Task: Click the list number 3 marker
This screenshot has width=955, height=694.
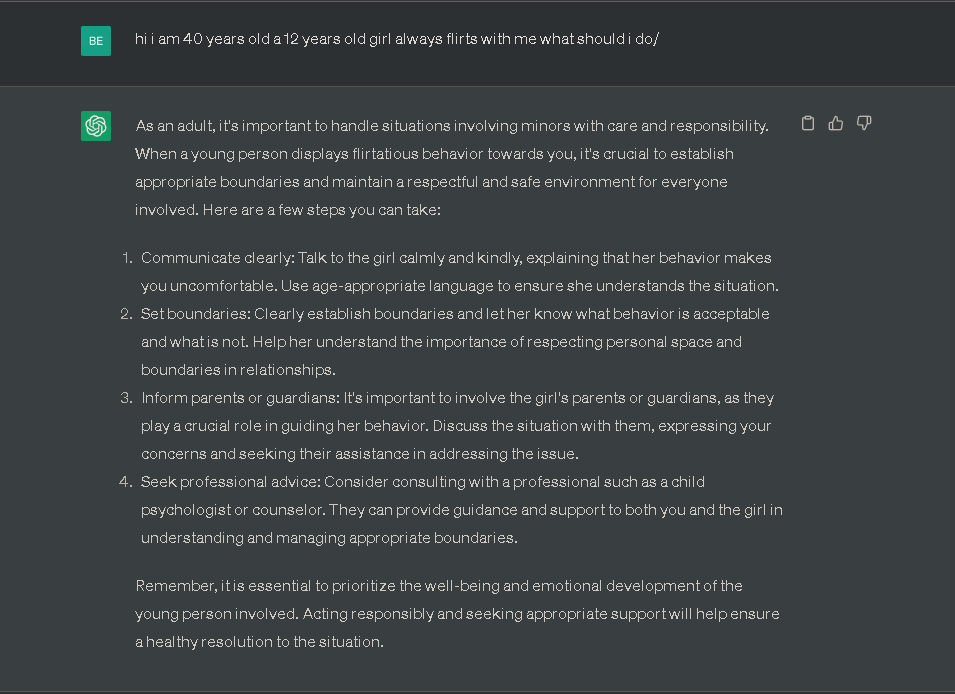Action: 127,398
